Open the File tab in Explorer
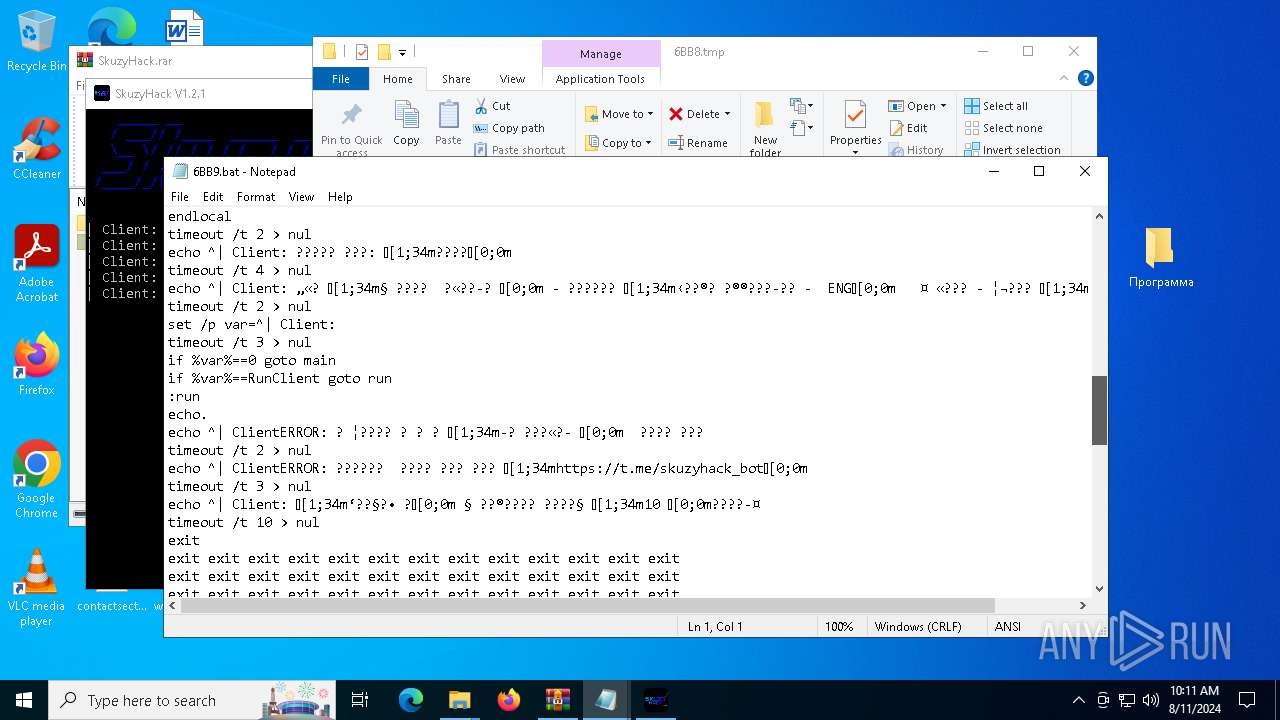 pyautogui.click(x=341, y=79)
